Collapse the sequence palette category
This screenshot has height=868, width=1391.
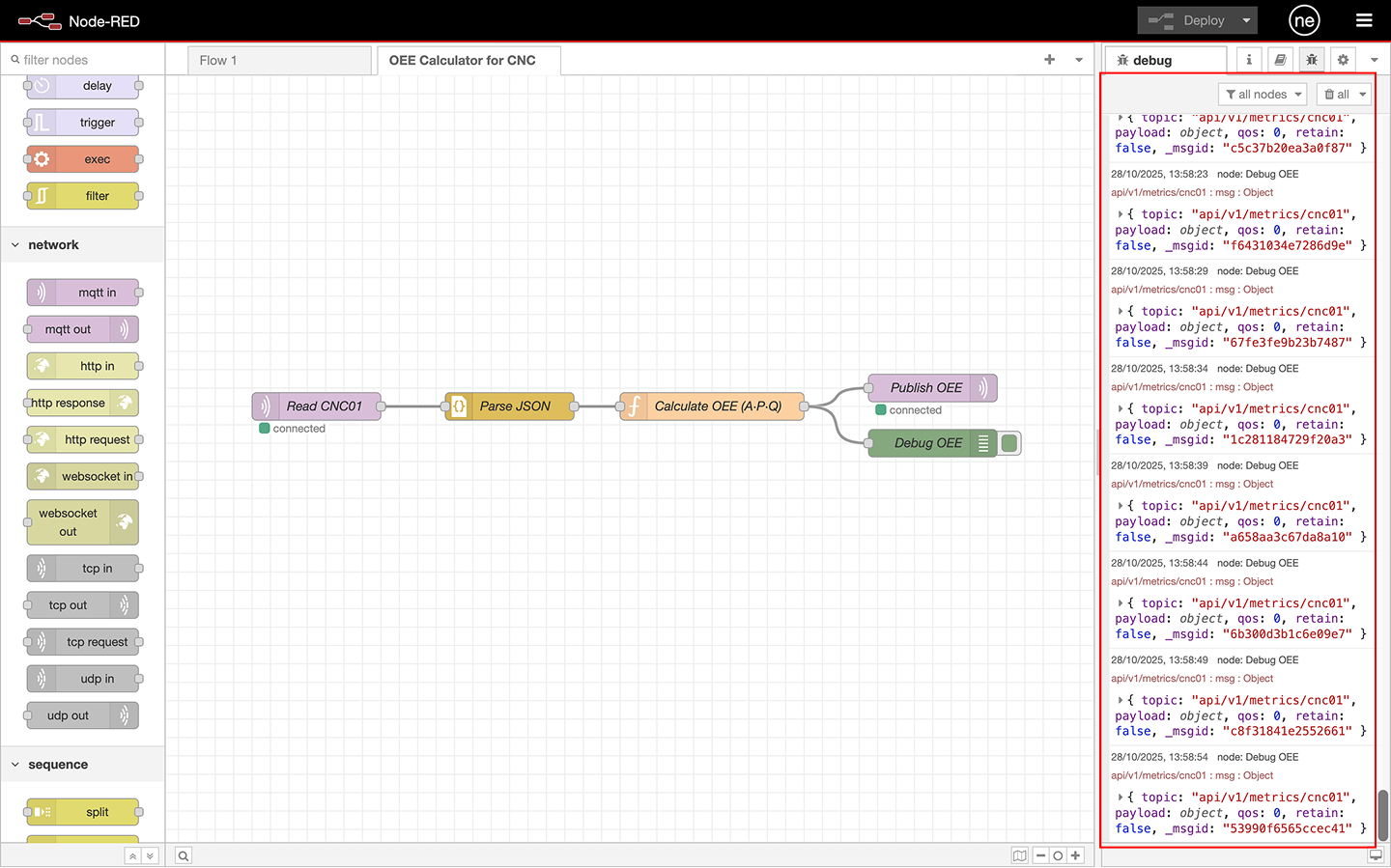[15, 765]
